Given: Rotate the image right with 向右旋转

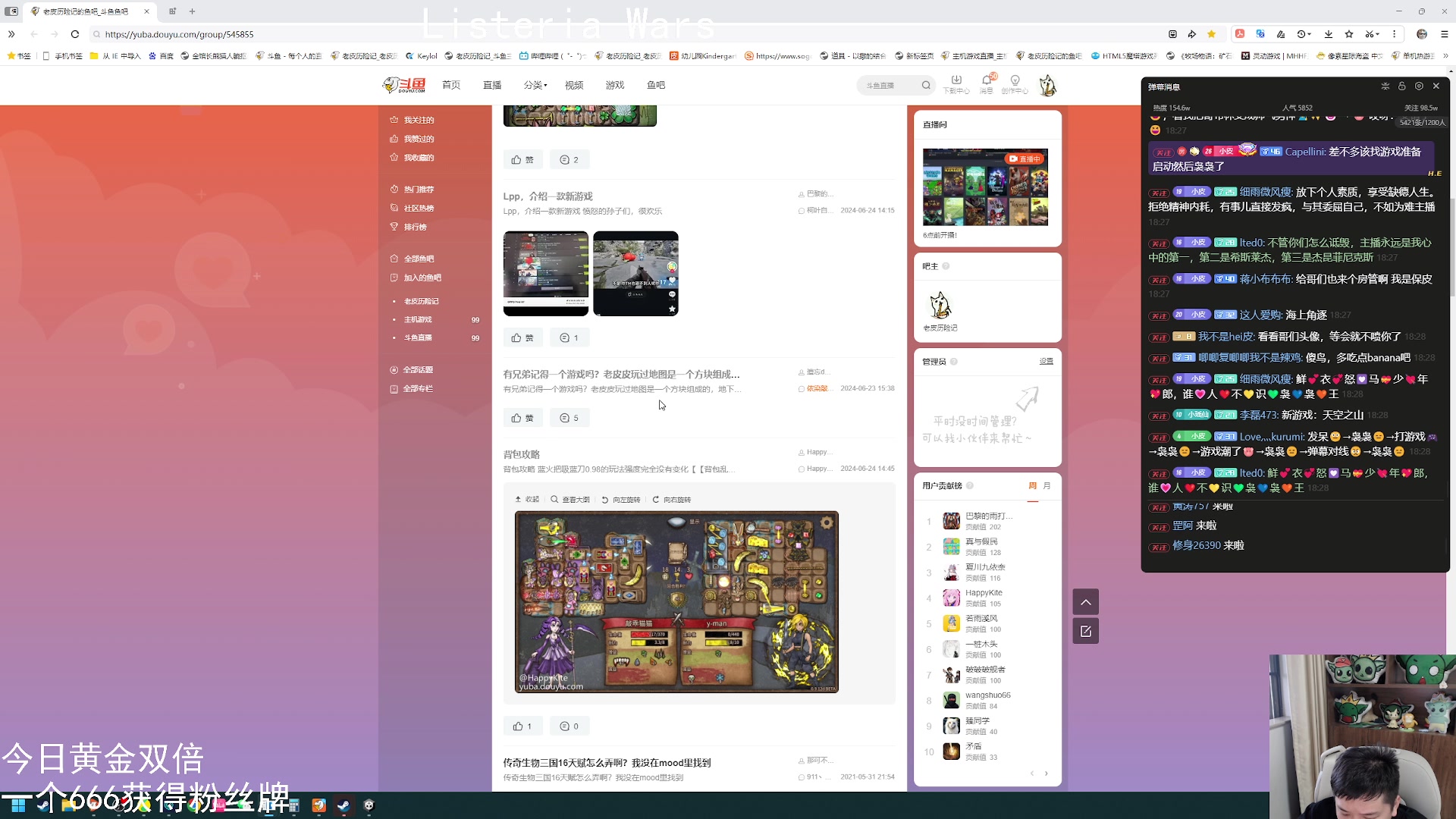Looking at the screenshot, I should (x=672, y=500).
